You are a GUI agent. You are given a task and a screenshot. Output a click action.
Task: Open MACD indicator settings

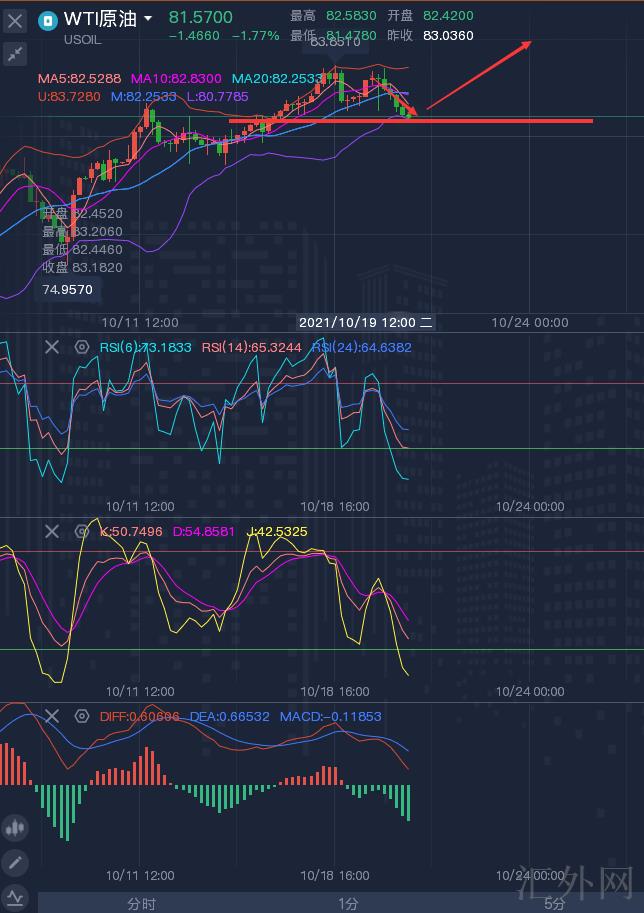[82, 716]
